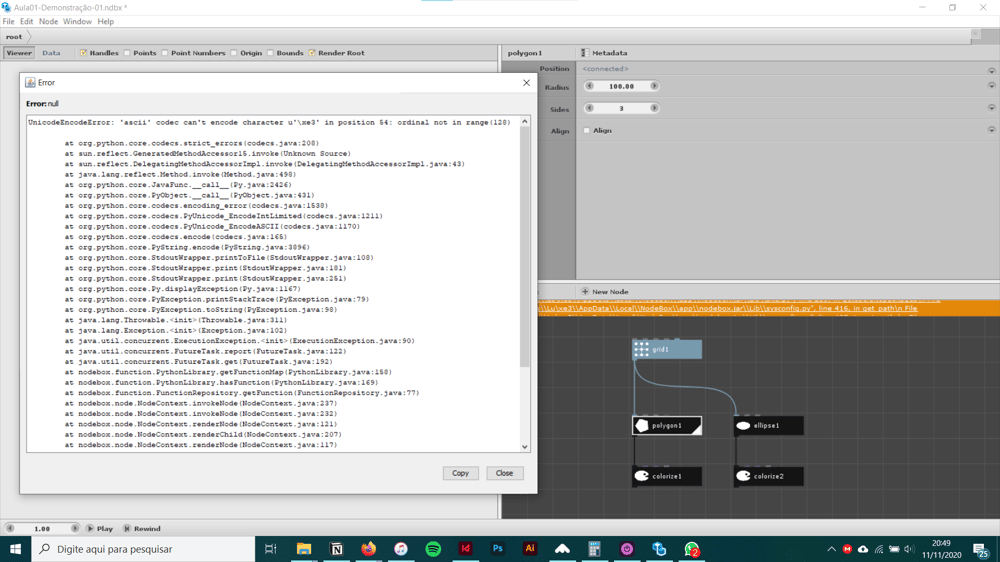Open Task View from the taskbar

[x=270, y=549]
